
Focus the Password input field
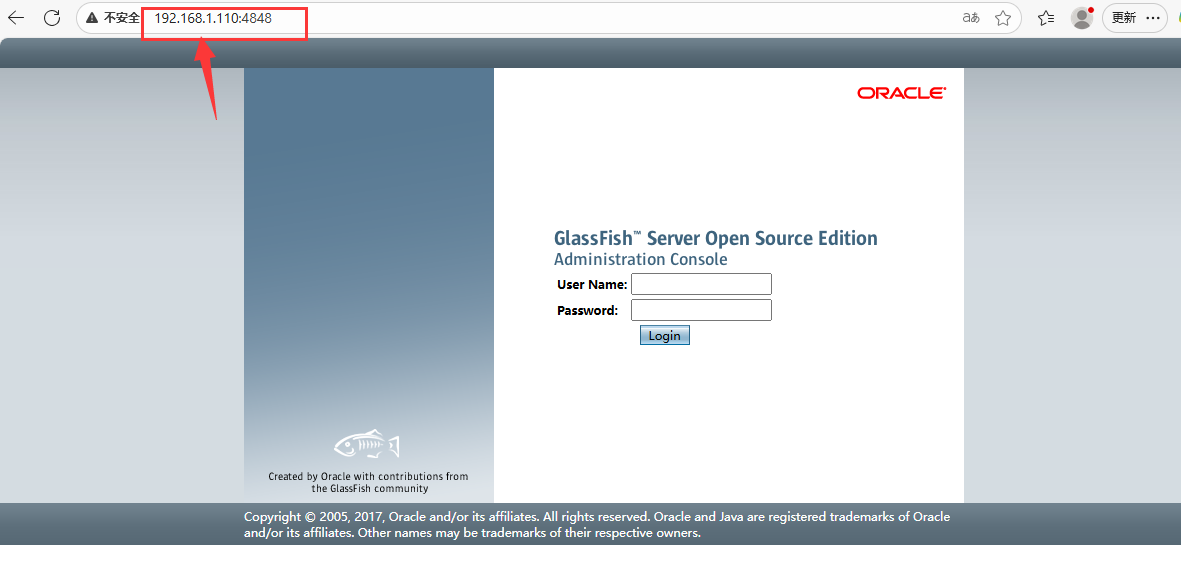pyautogui.click(x=701, y=310)
